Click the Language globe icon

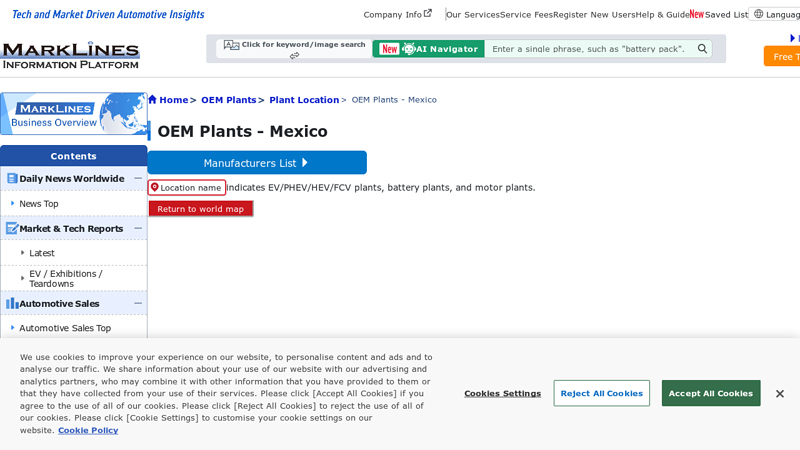click(x=759, y=14)
